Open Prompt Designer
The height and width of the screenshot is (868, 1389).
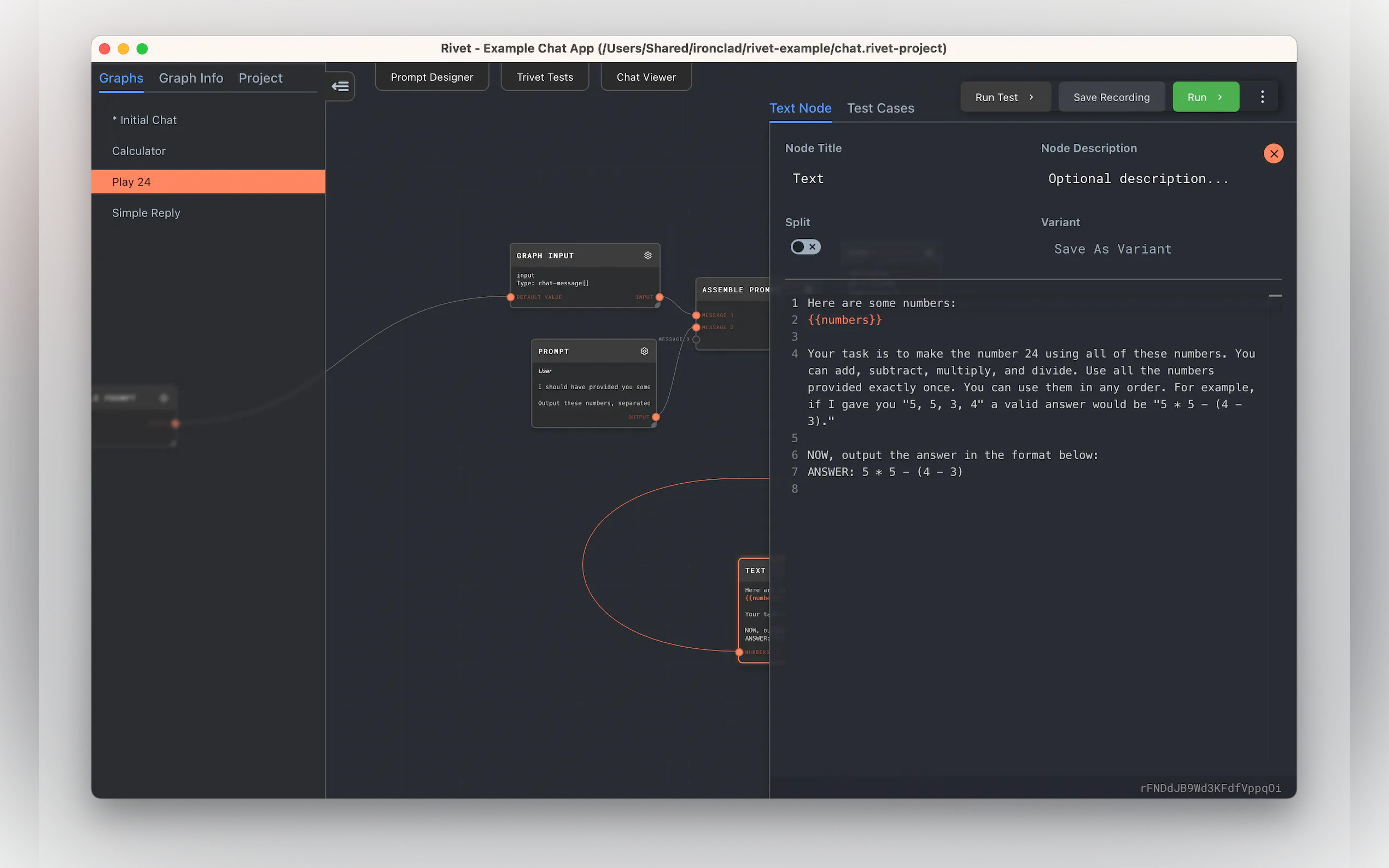[x=432, y=77]
